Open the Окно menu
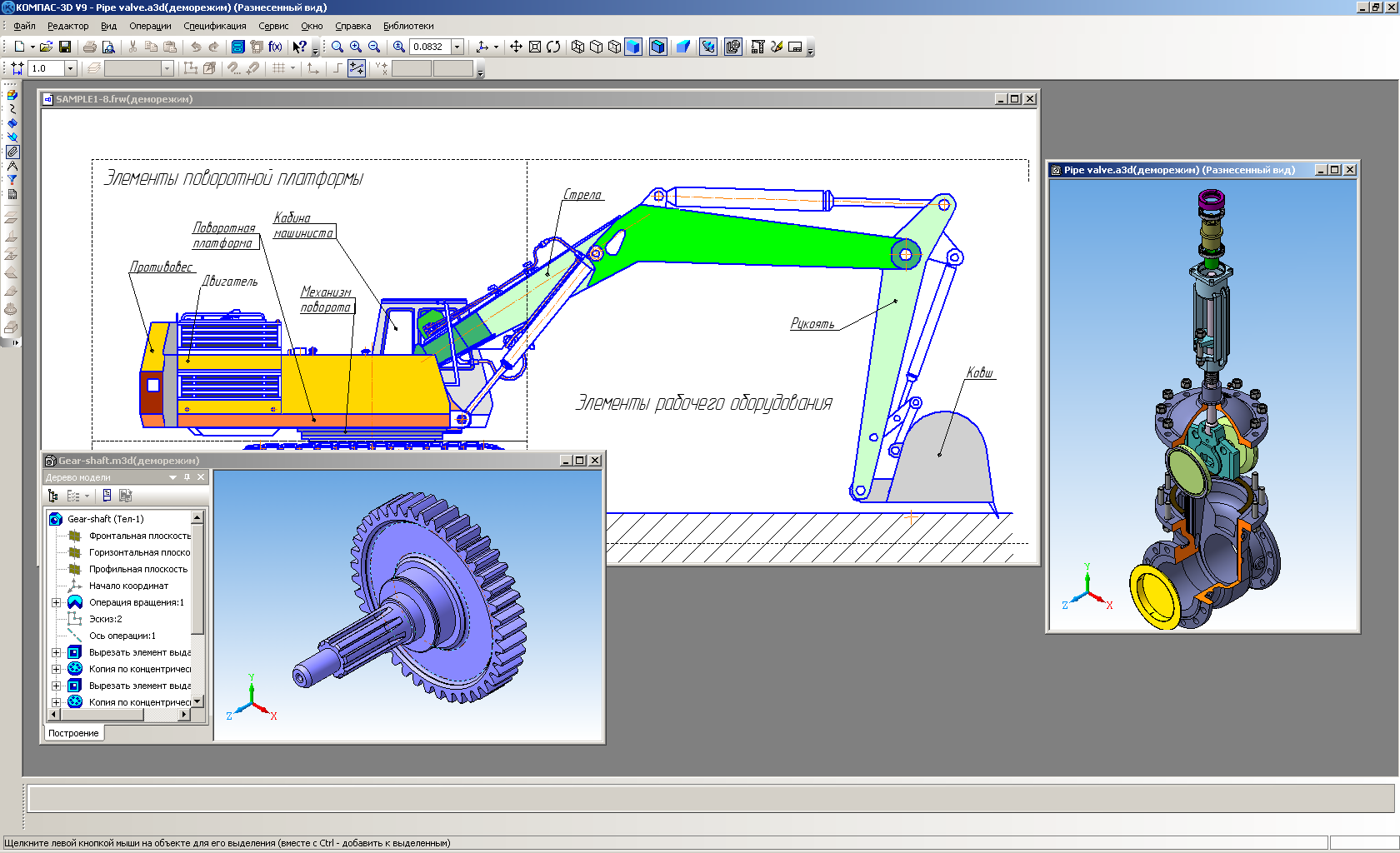The height and width of the screenshot is (853, 1400). (312, 26)
